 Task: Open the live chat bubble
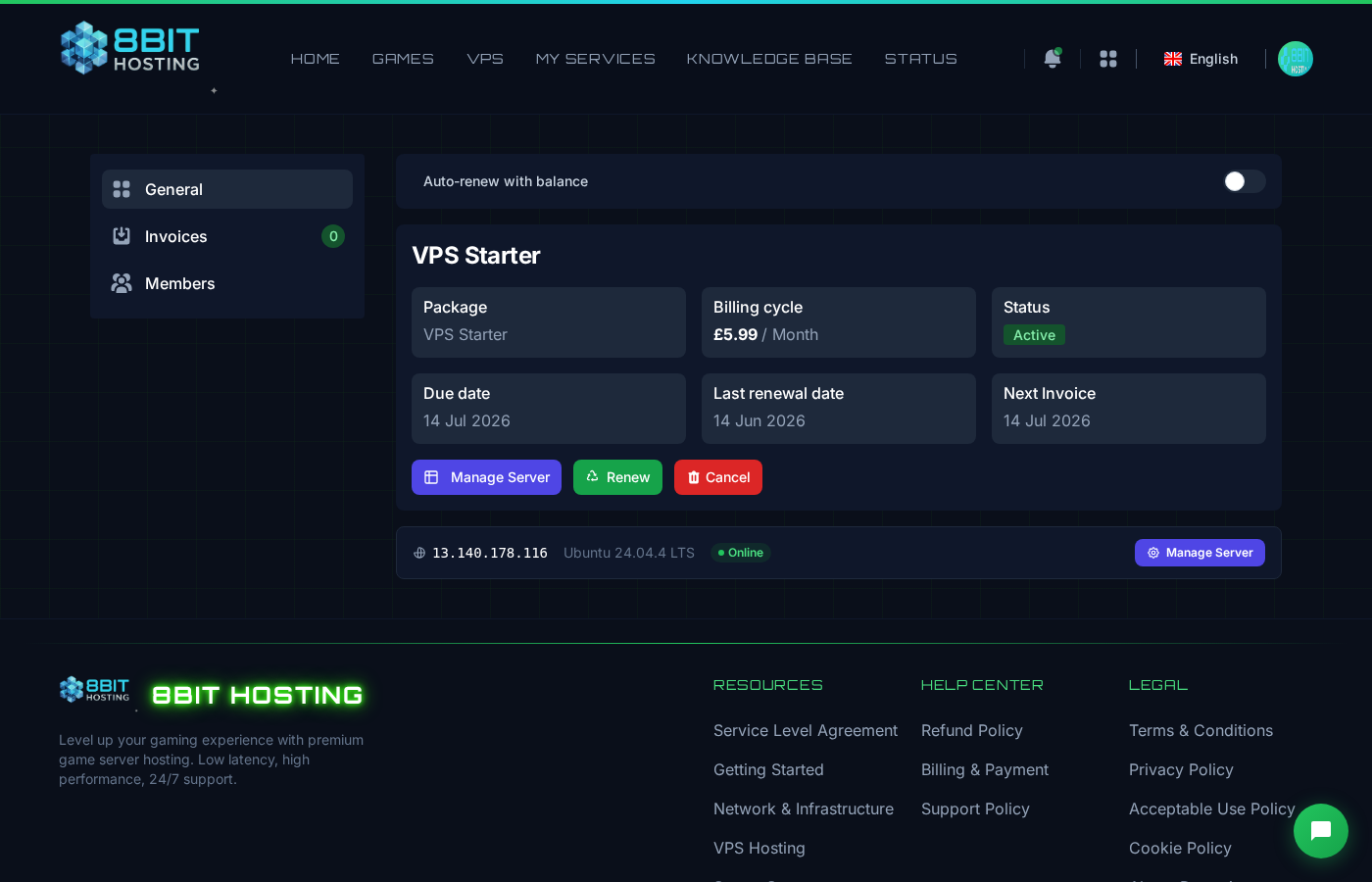(x=1321, y=831)
